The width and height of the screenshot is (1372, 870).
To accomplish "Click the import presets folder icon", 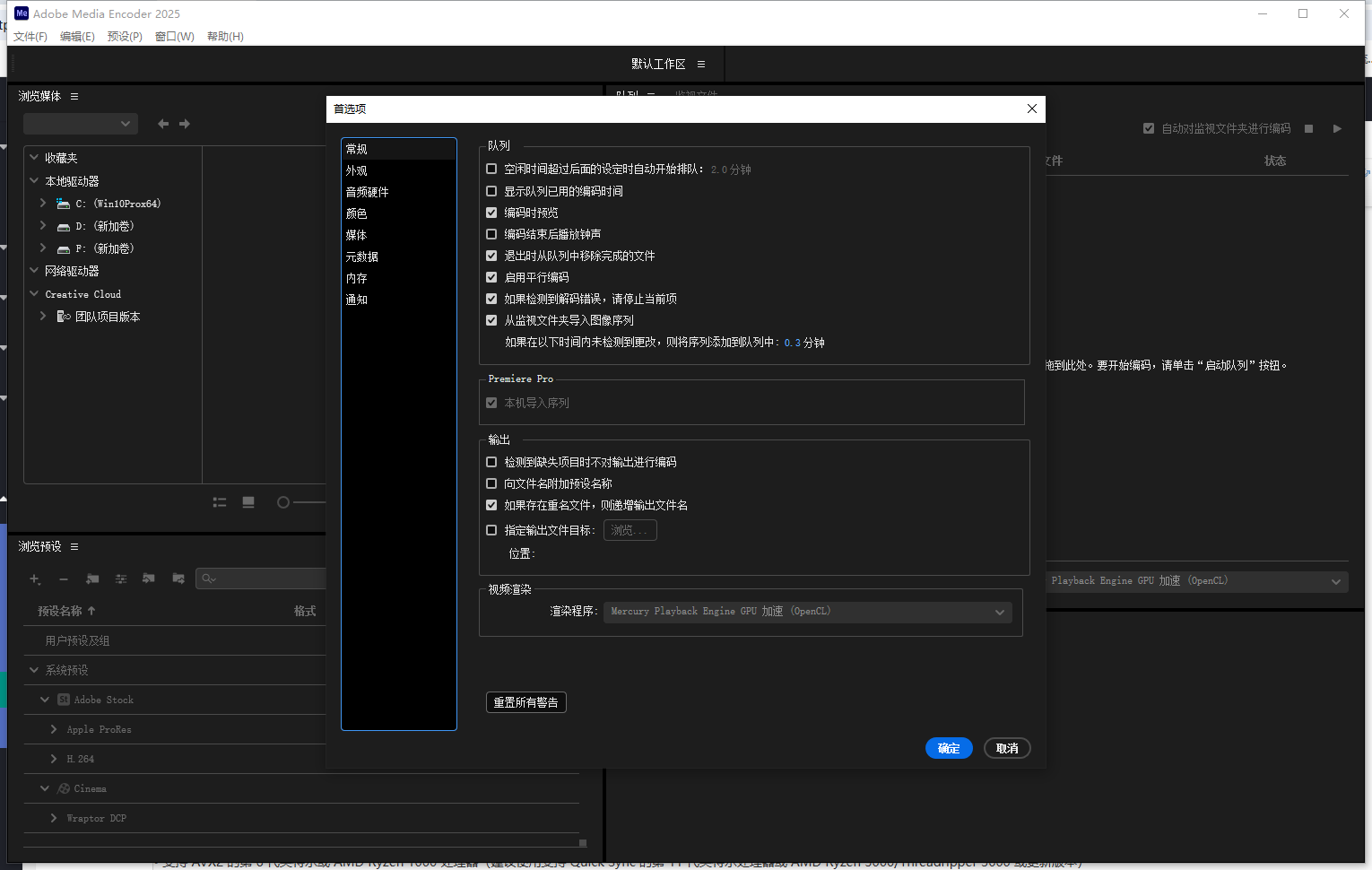I will [x=149, y=579].
